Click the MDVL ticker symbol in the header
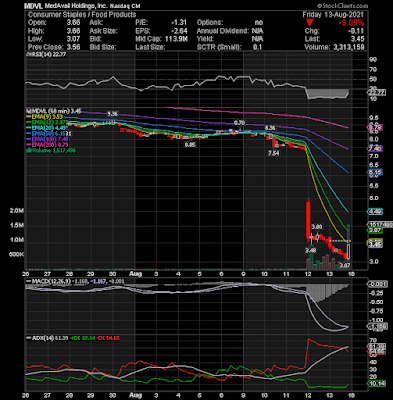Viewport: 393px width, 400px height. point(34,6)
